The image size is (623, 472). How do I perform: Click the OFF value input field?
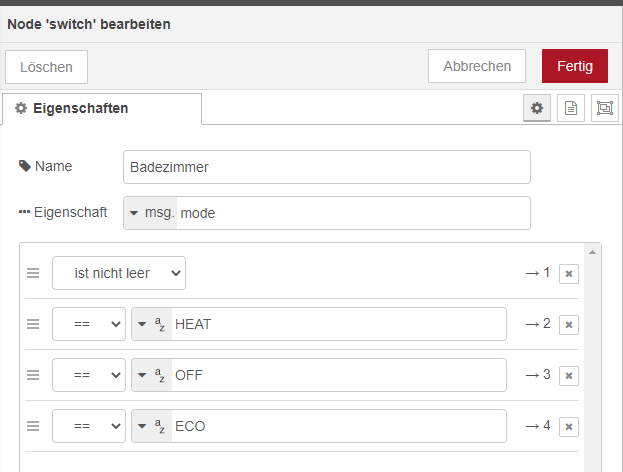pyautogui.click(x=338, y=375)
